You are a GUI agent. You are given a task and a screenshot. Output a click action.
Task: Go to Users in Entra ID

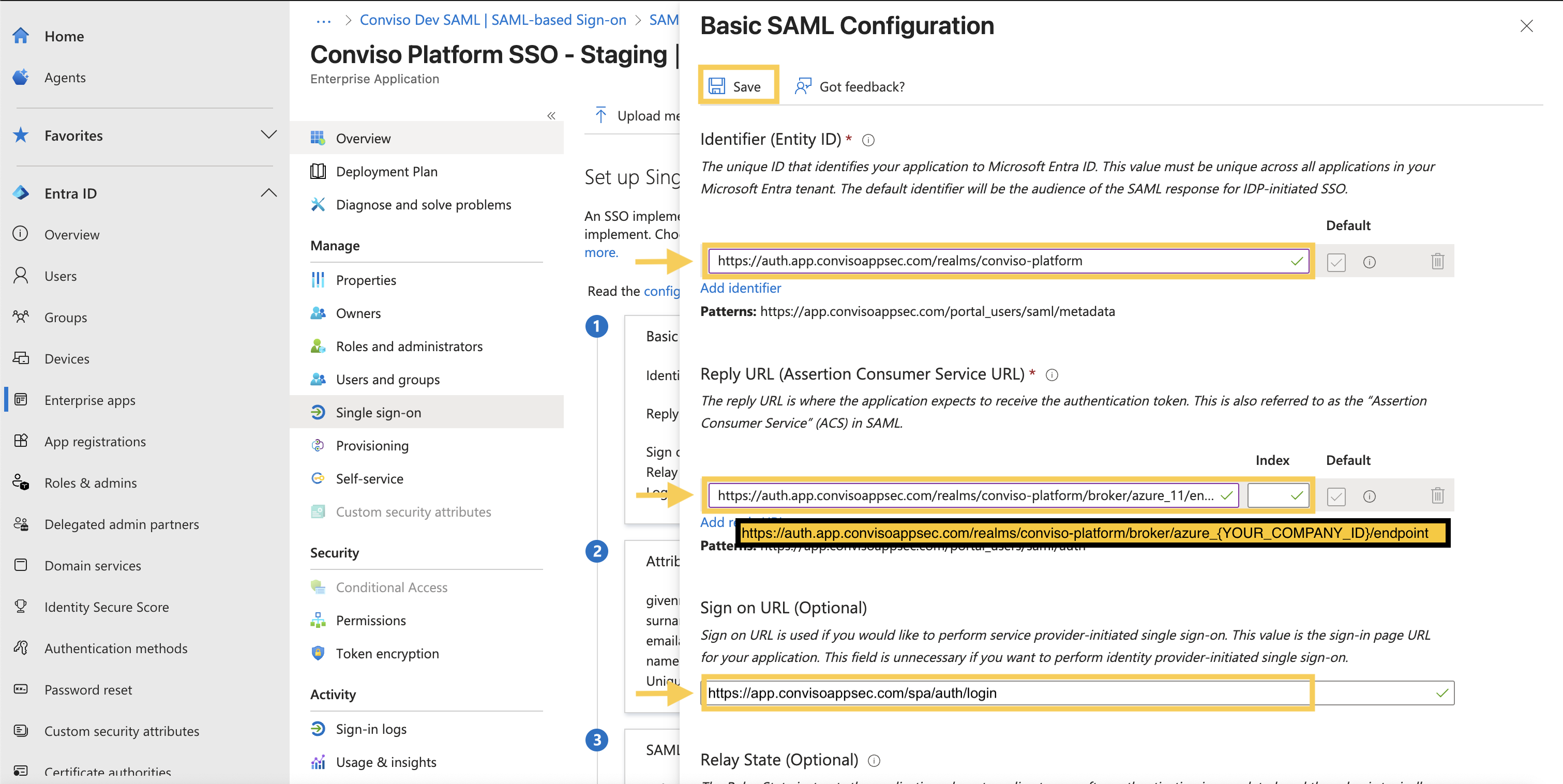tap(60, 276)
